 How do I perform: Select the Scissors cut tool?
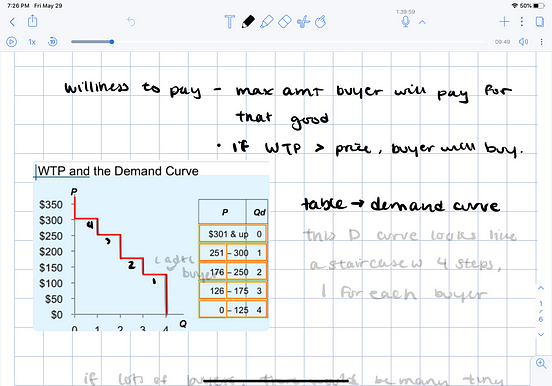(x=303, y=21)
